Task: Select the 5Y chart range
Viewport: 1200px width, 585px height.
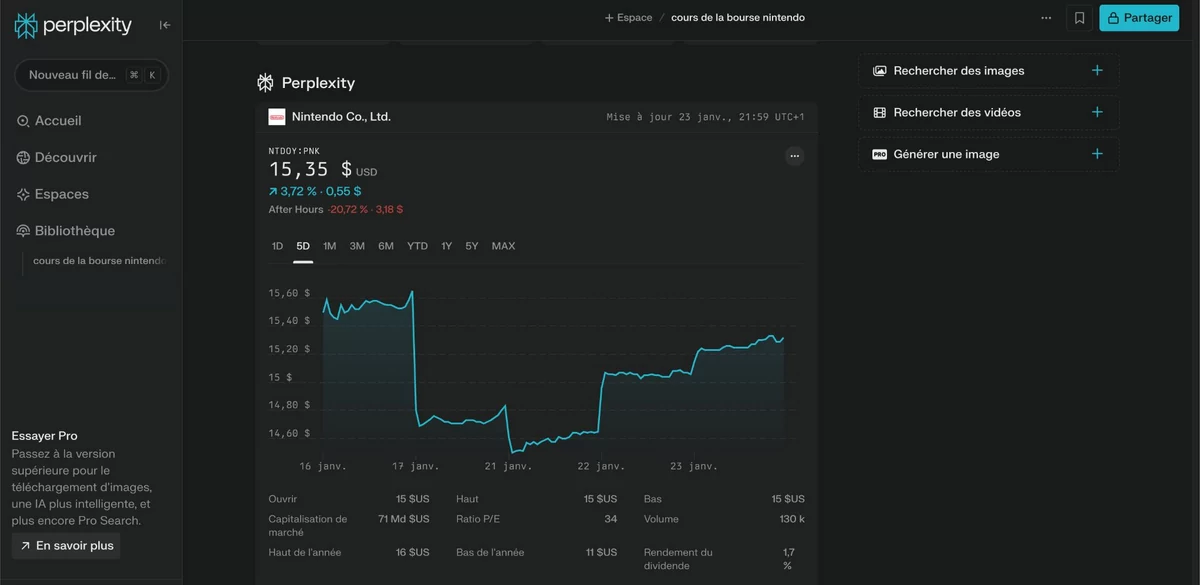Action: point(472,246)
